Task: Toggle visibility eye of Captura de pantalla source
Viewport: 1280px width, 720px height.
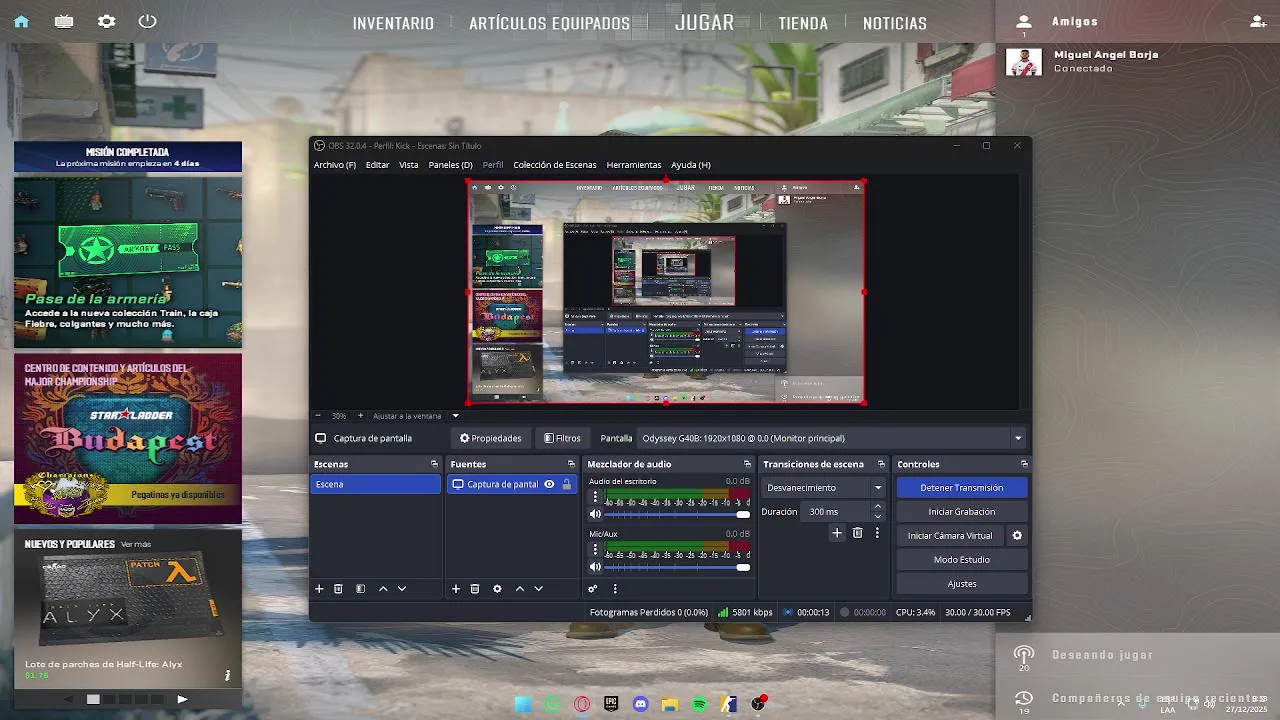Action: click(x=549, y=484)
